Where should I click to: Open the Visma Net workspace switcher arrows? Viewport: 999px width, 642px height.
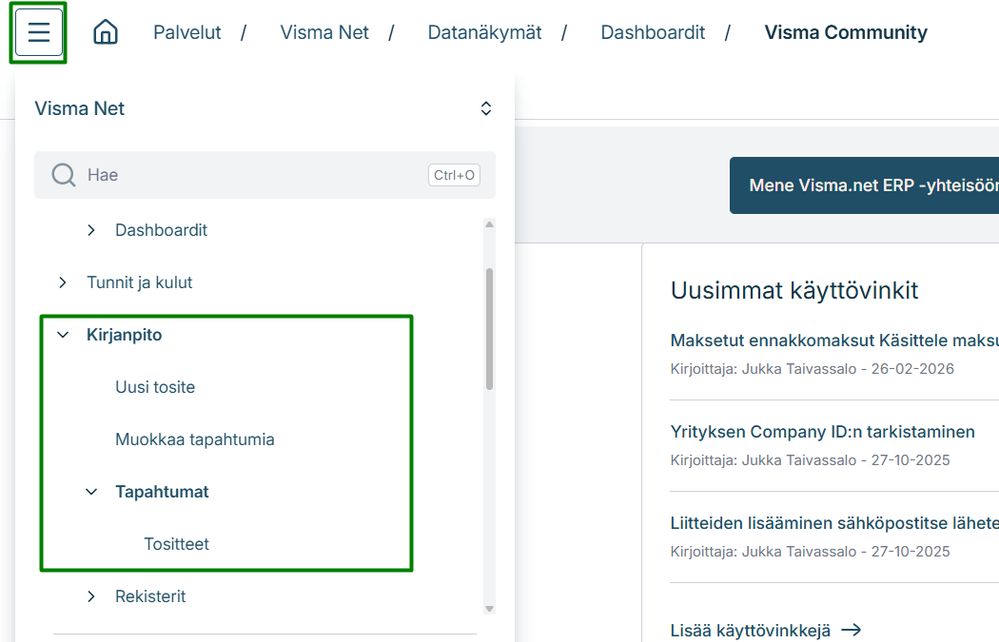[486, 108]
